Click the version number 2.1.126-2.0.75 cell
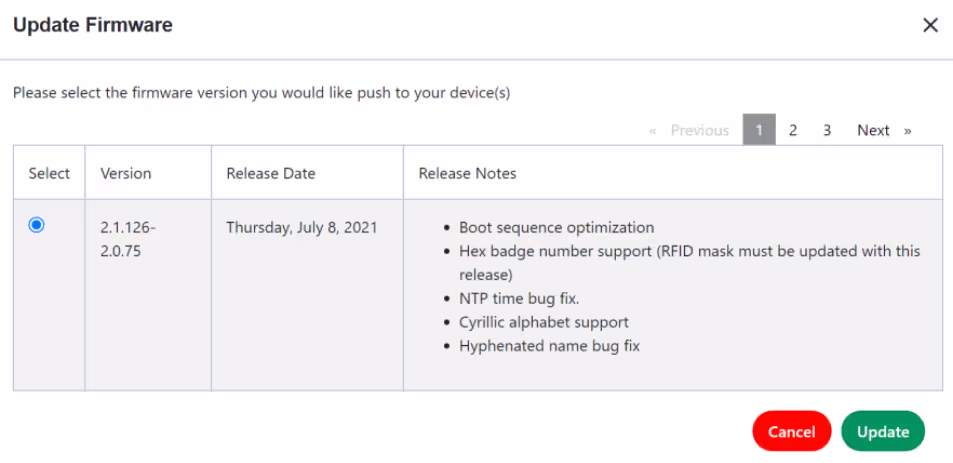953x463 pixels. tap(128, 239)
